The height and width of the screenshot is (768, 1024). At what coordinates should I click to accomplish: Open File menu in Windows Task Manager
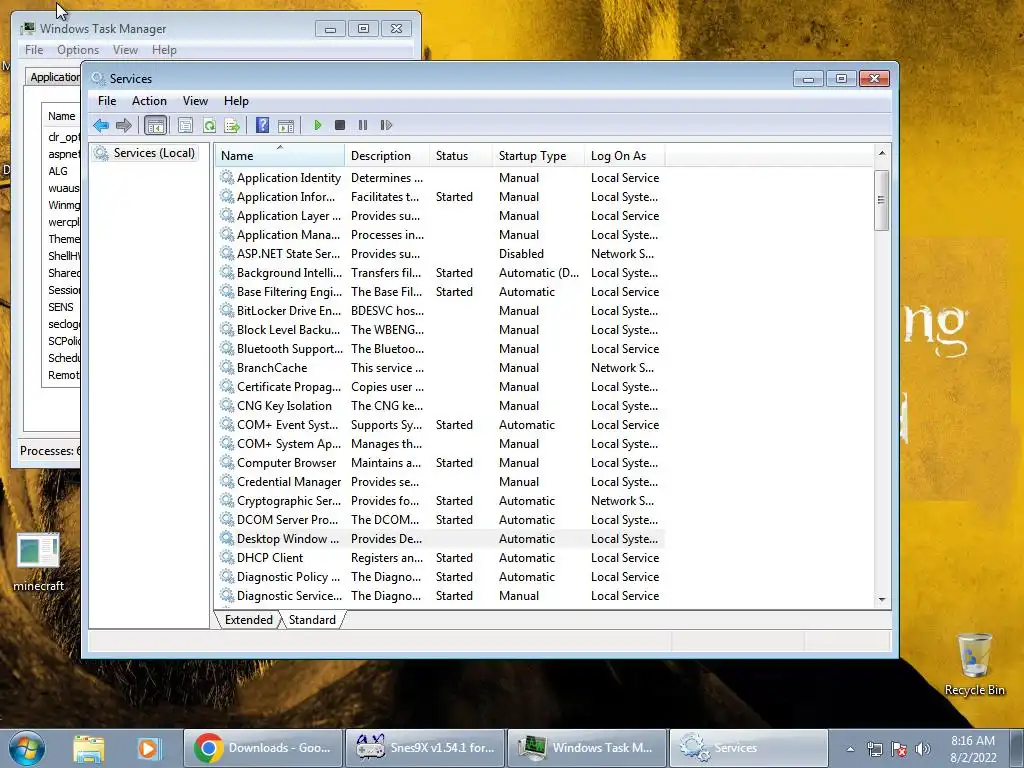coord(34,50)
